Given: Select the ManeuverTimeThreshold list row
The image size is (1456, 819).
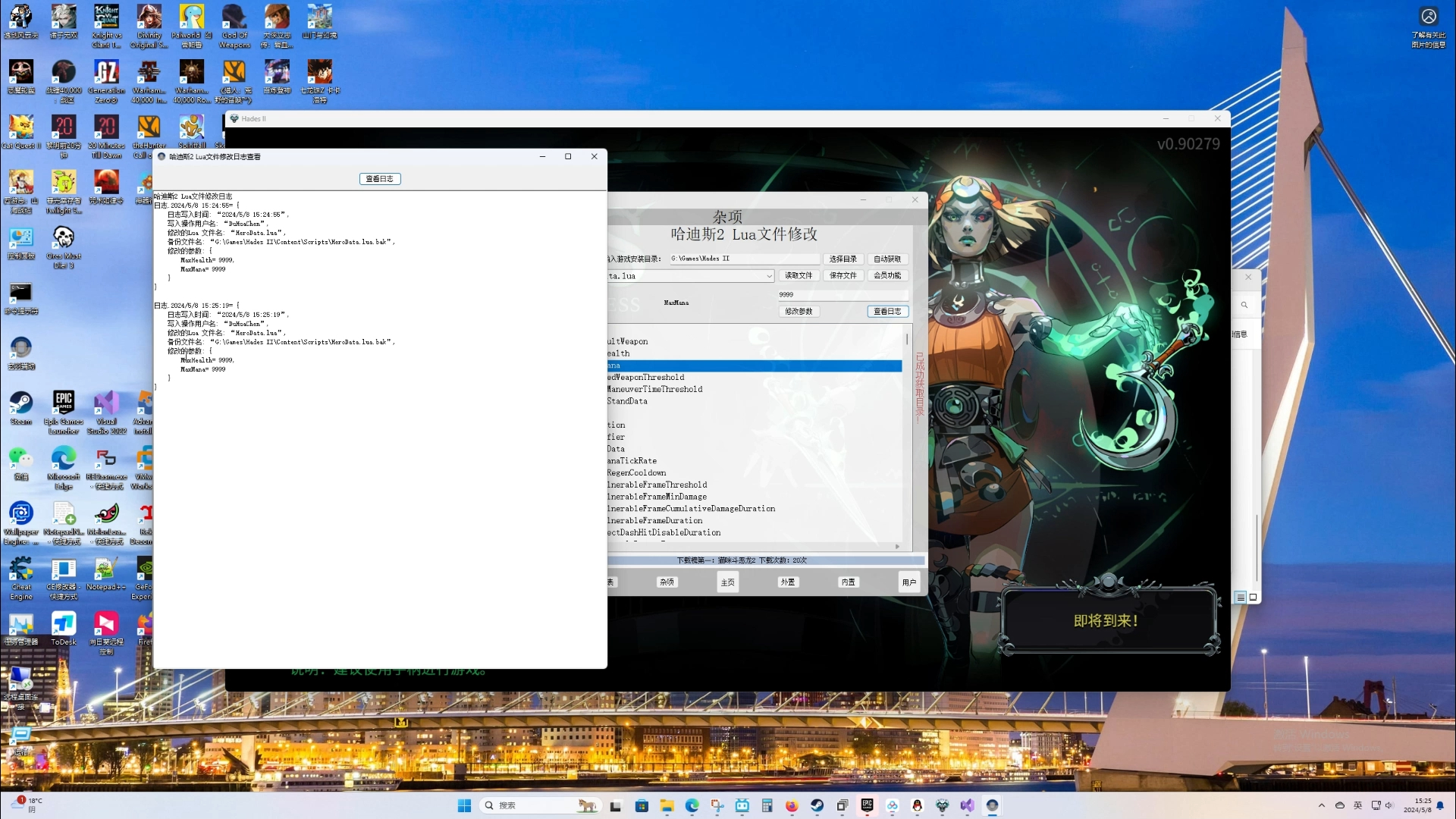Looking at the screenshot, I should (x=755, y=390).
